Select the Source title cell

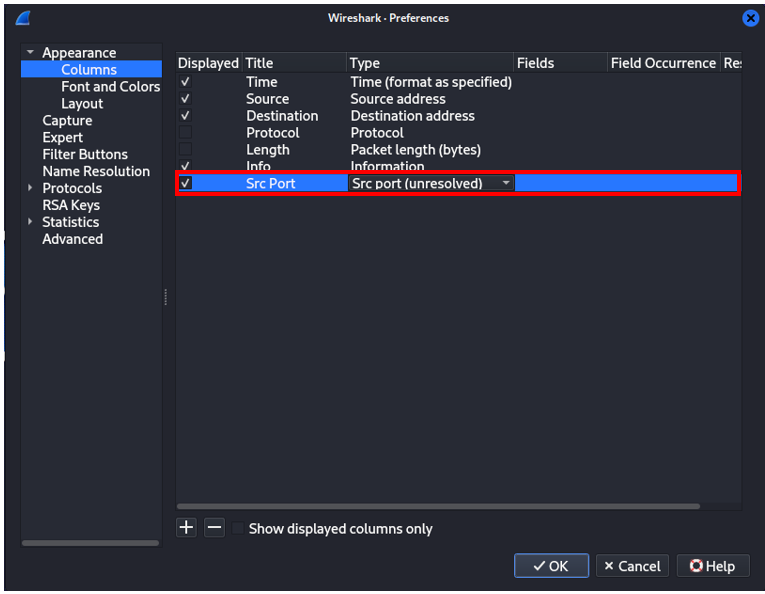click(267, 99)
